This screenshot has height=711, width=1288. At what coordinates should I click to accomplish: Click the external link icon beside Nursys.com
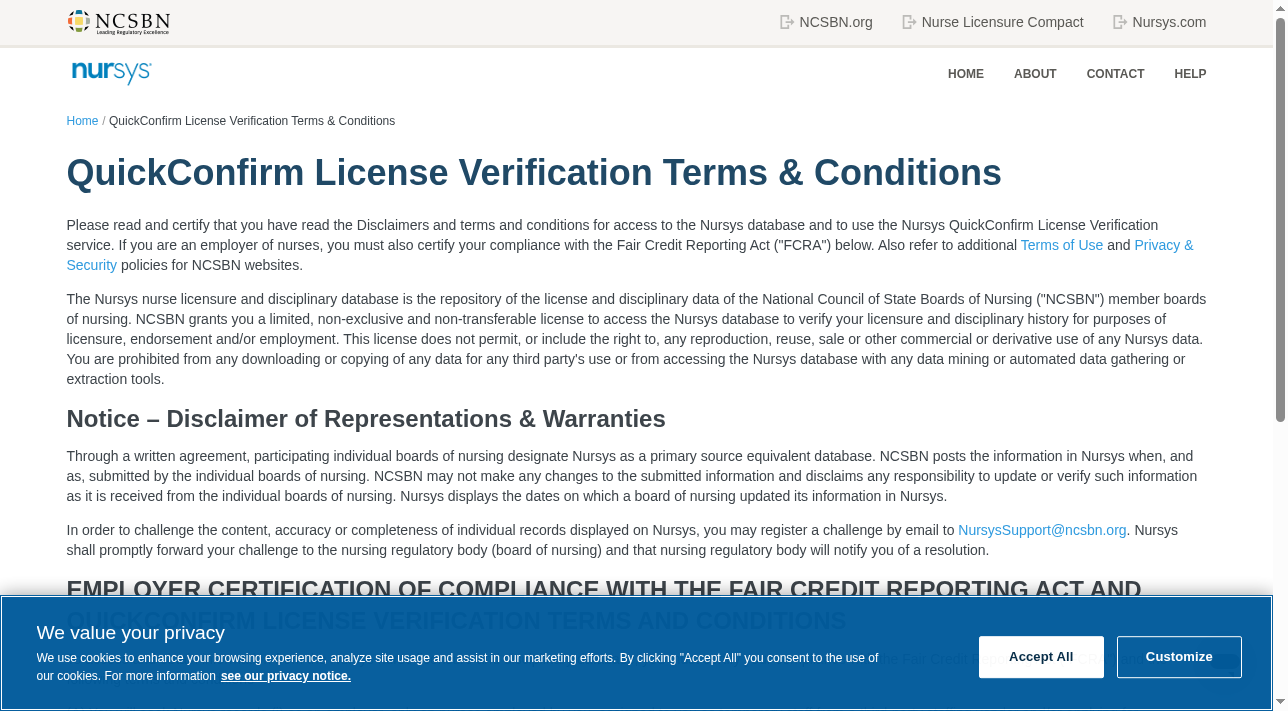(1120, 22)
